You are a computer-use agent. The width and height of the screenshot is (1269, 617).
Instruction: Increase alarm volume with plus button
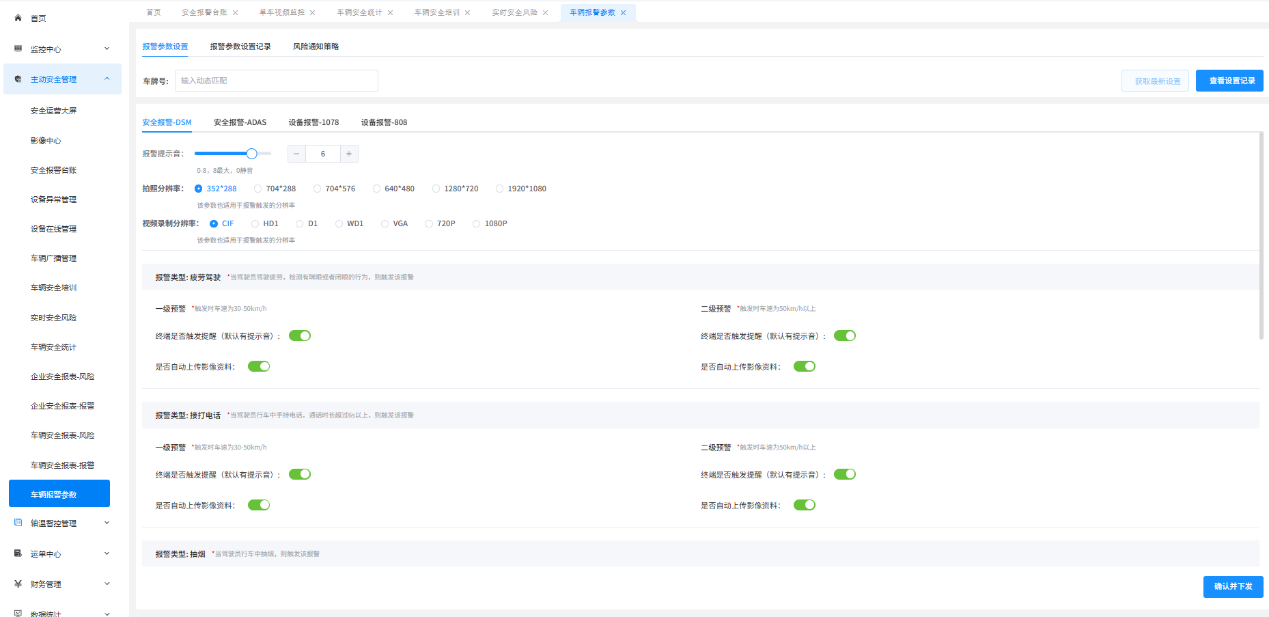tap(348, 154)
